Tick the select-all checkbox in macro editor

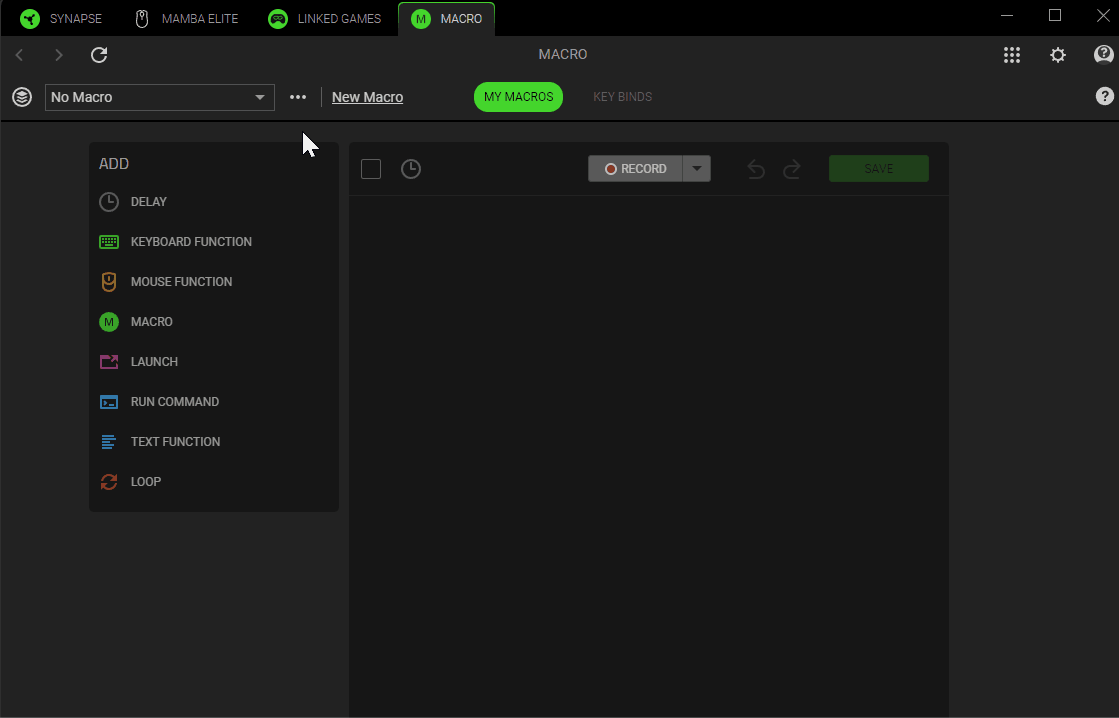tap(371, 169)
